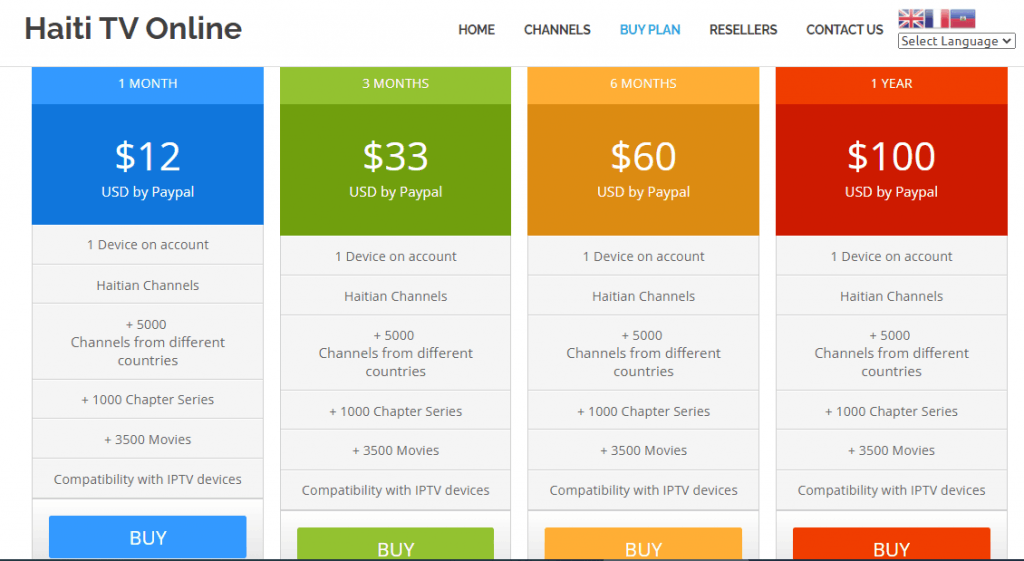Click the 1 YEAR plan header
This screenshot has width=1024, height=561.
(891, 84)
